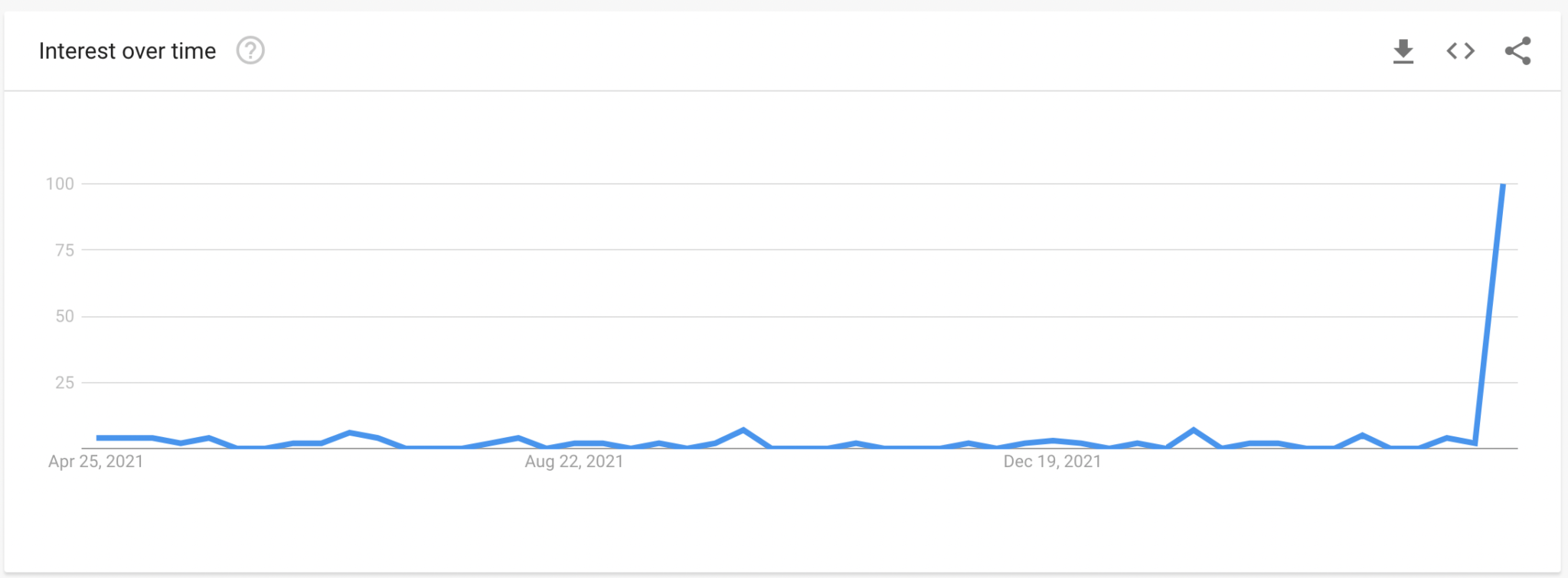Click the Aug 22, 2021 axis label
Image resolution: width=1568 pixels, height=578 pixels.
coord(573,461)
